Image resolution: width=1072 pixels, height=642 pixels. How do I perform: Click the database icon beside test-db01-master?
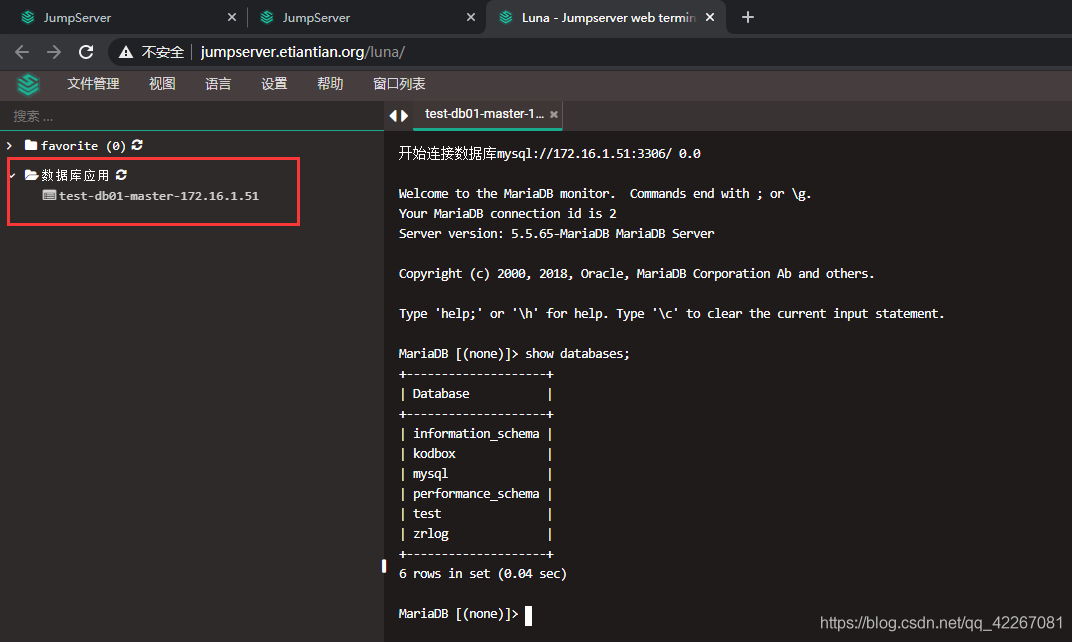click(x=49, y=195)
